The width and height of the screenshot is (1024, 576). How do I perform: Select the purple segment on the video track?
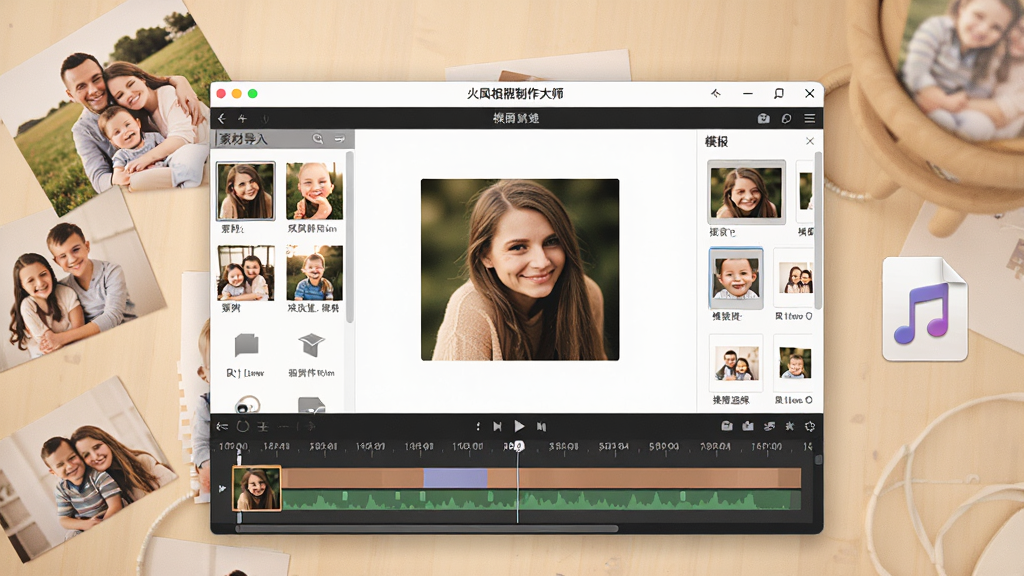point(455,478)
